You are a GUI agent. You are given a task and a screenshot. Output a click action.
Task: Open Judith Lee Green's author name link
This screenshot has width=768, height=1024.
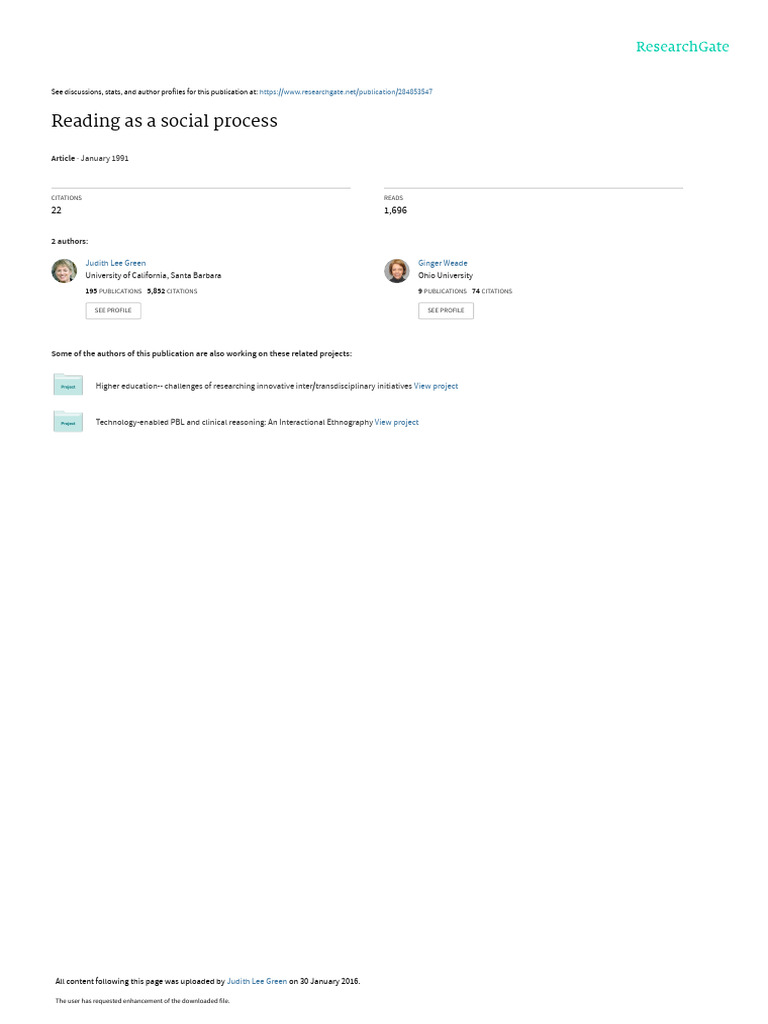tap(116, 263)
